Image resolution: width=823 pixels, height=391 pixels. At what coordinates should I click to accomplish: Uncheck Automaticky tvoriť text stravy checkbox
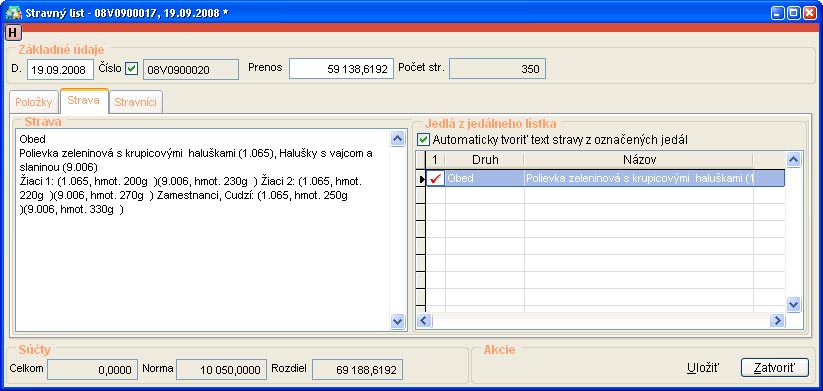tap(423, 140)
